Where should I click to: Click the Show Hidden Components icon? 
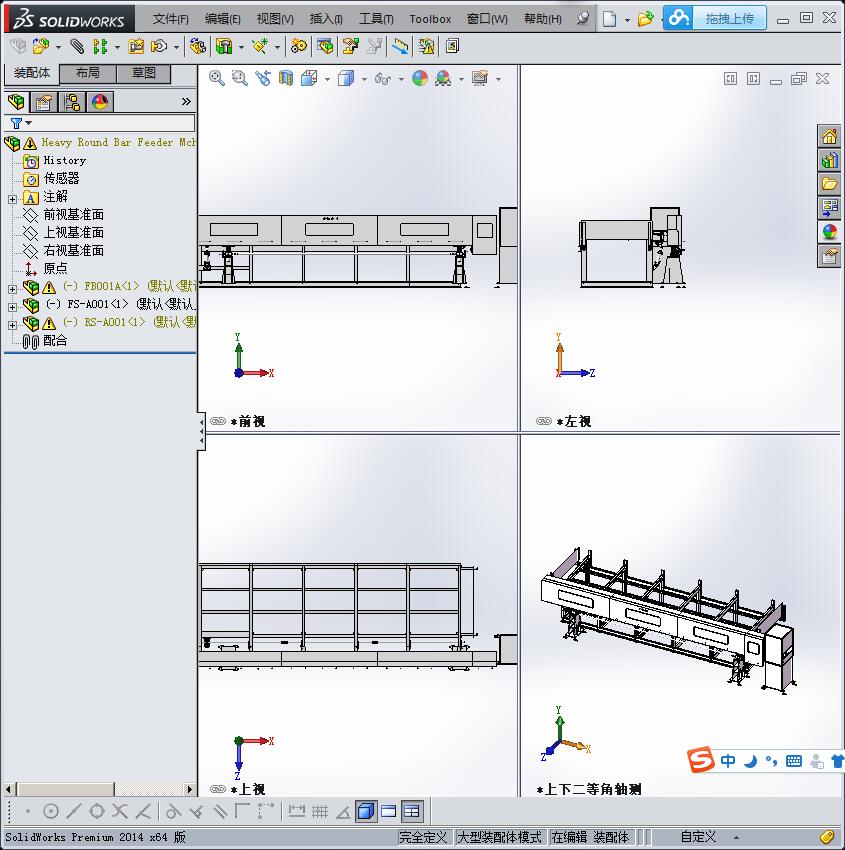[x=197, y=47]
